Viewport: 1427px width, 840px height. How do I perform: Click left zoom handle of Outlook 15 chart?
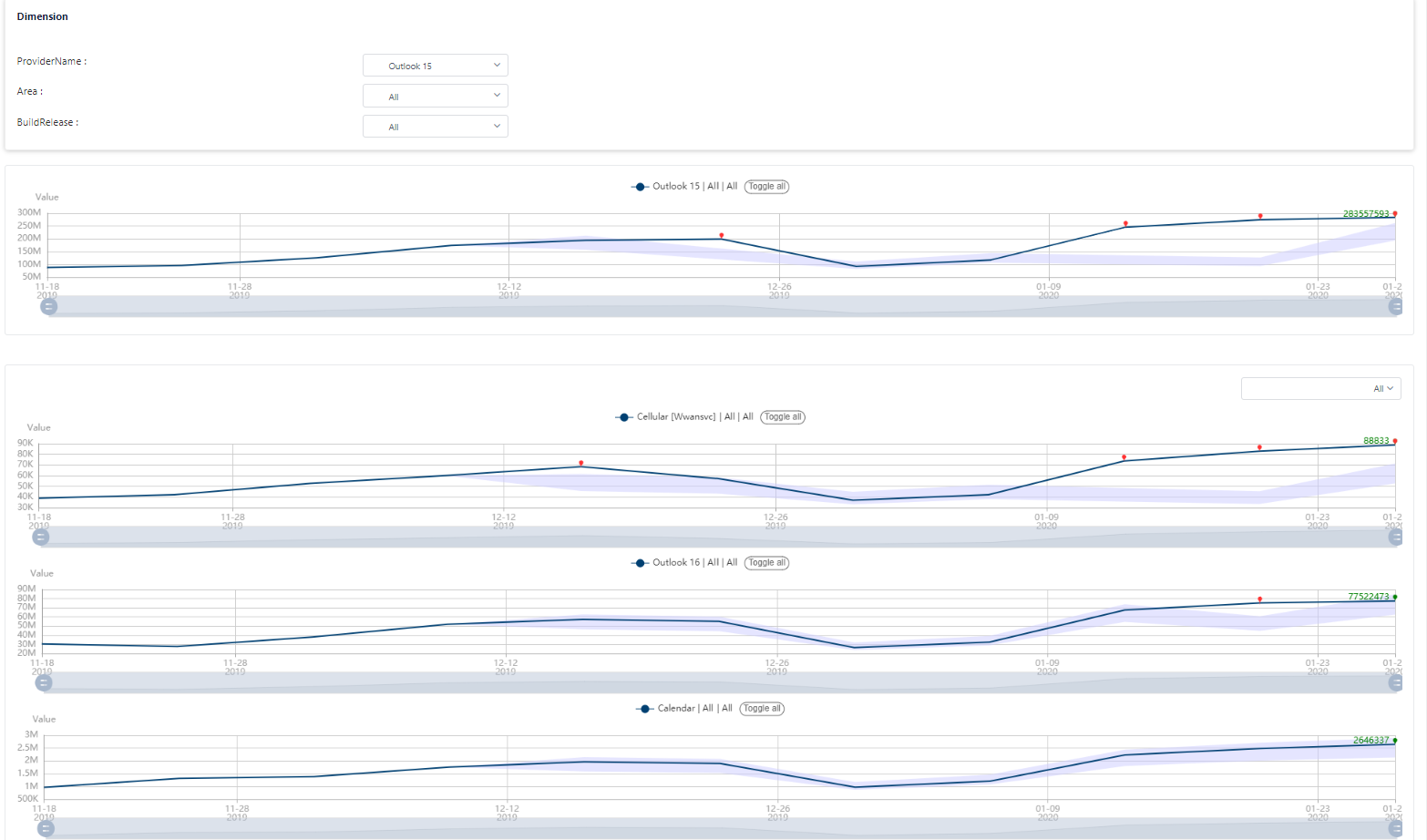coord(49,307)
